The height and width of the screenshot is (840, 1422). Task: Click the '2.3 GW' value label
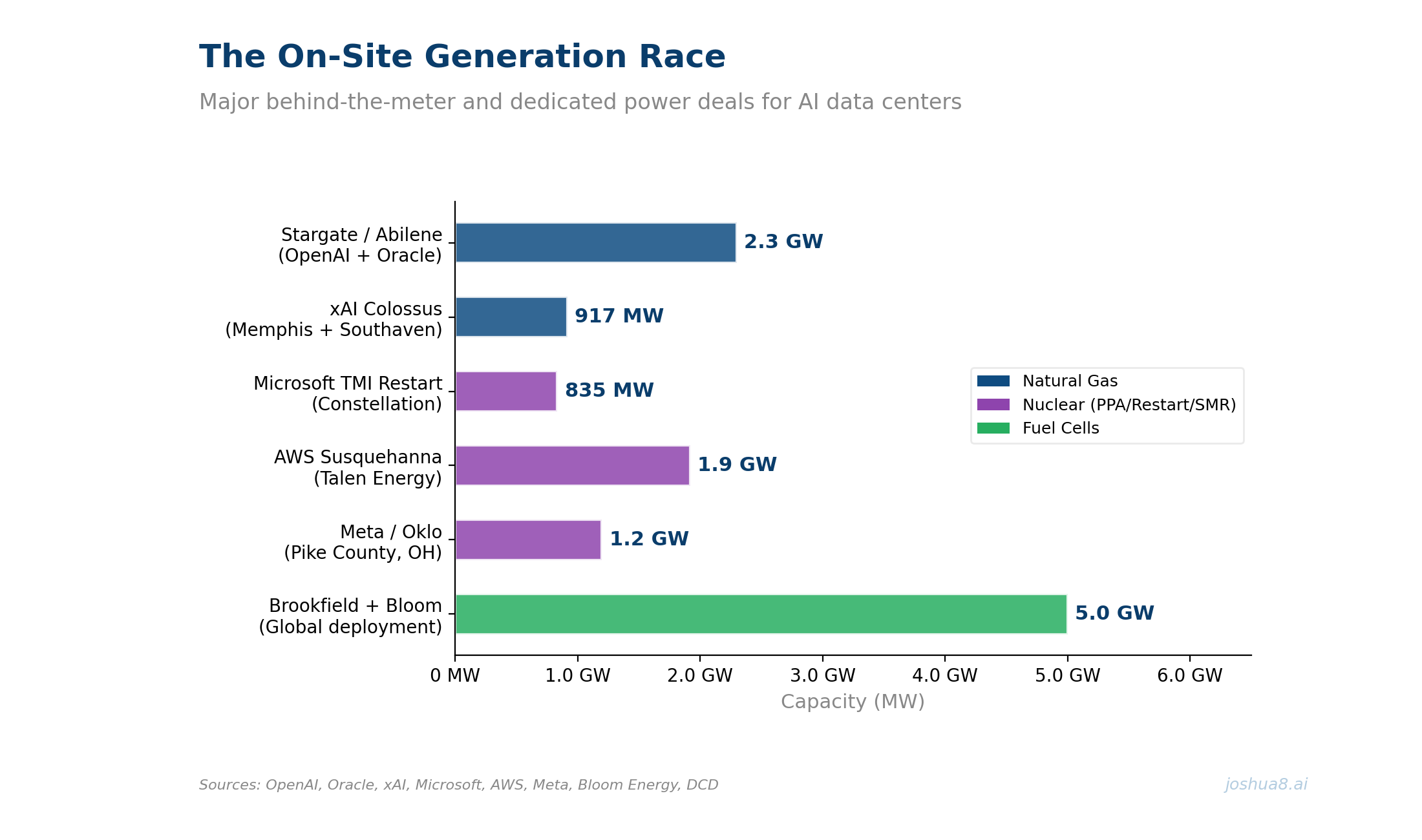pos(783,242)
